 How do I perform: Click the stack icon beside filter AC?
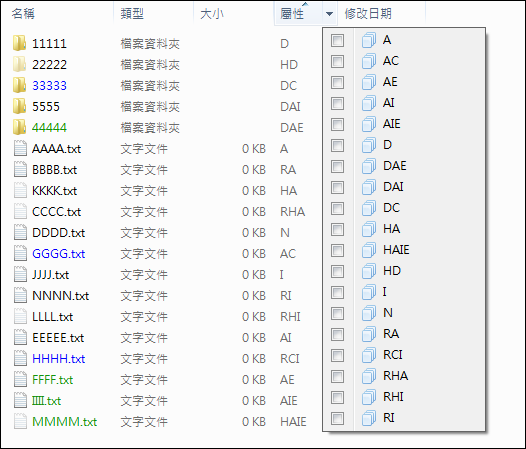pos(369,61)
